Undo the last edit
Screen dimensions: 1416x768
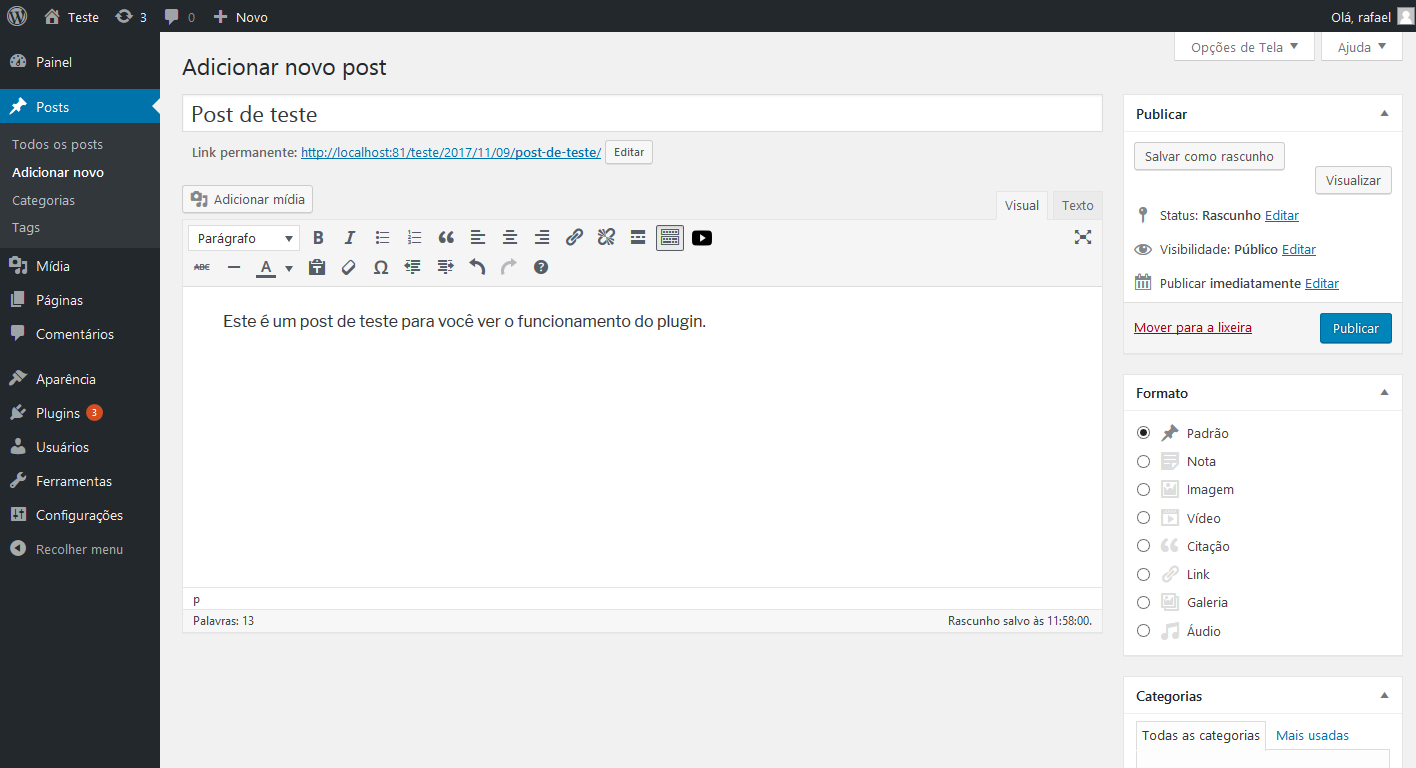(477, 267)
